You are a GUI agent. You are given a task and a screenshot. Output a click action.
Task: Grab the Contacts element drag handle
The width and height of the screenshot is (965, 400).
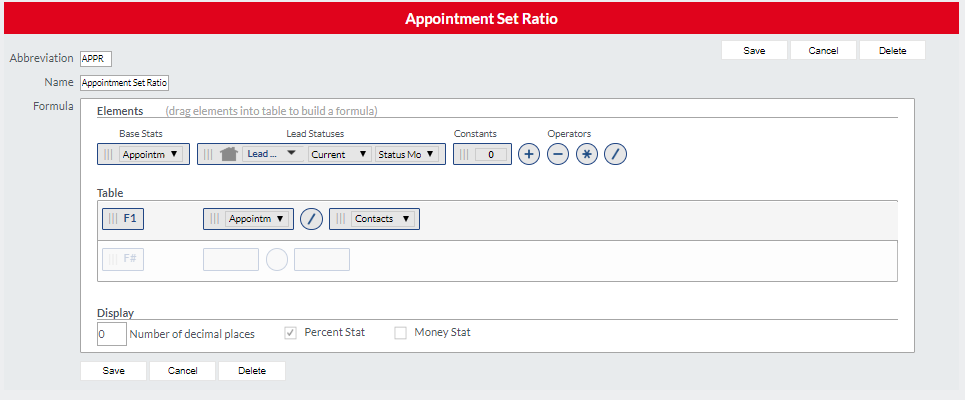point(340,218)
